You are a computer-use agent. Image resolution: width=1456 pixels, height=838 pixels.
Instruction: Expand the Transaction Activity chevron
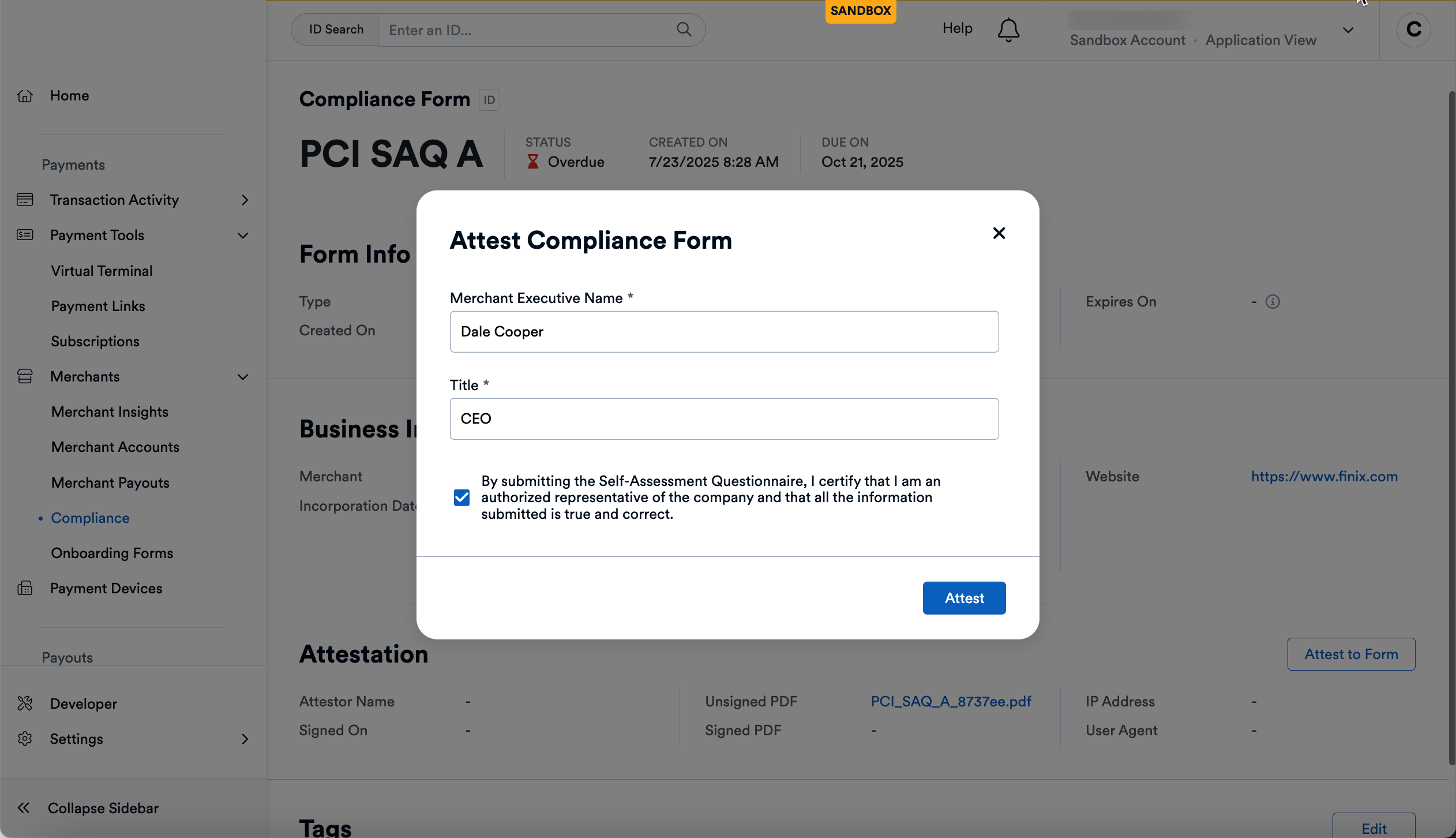click(245, 200)
